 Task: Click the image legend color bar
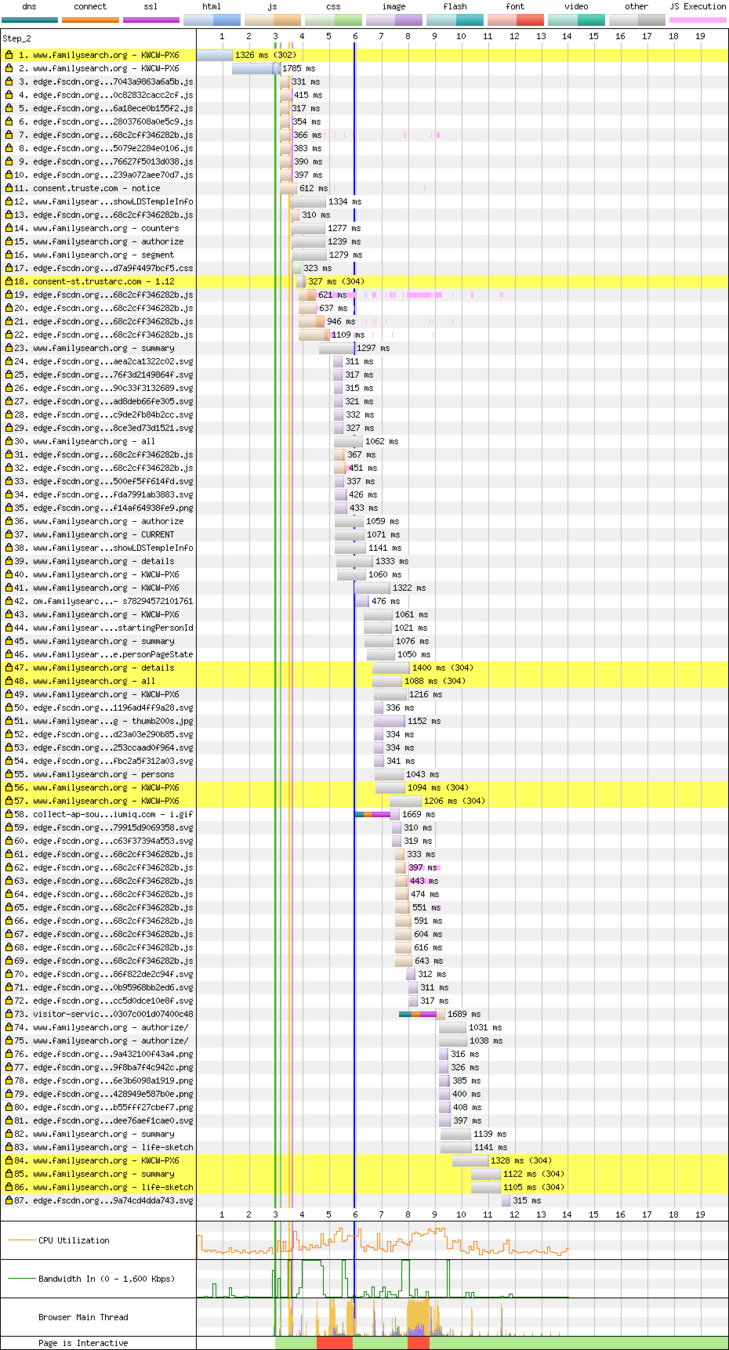[x=394, y=20]
